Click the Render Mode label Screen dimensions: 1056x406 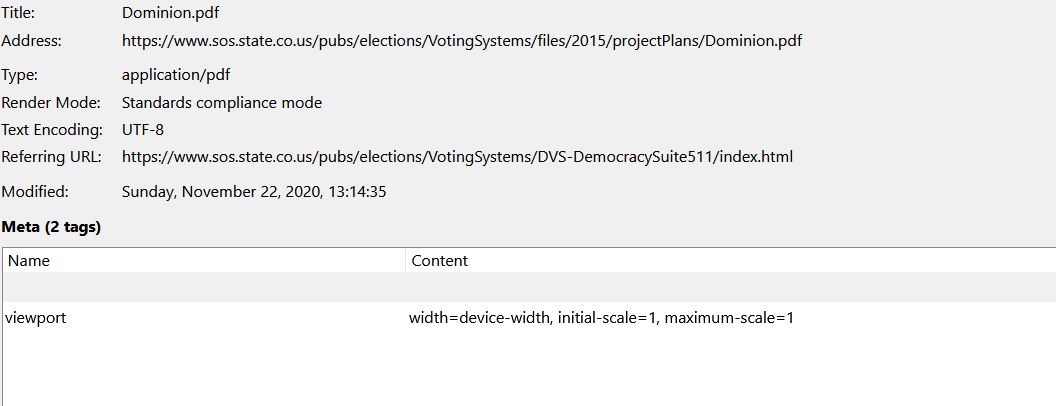[x=51, y=102]
